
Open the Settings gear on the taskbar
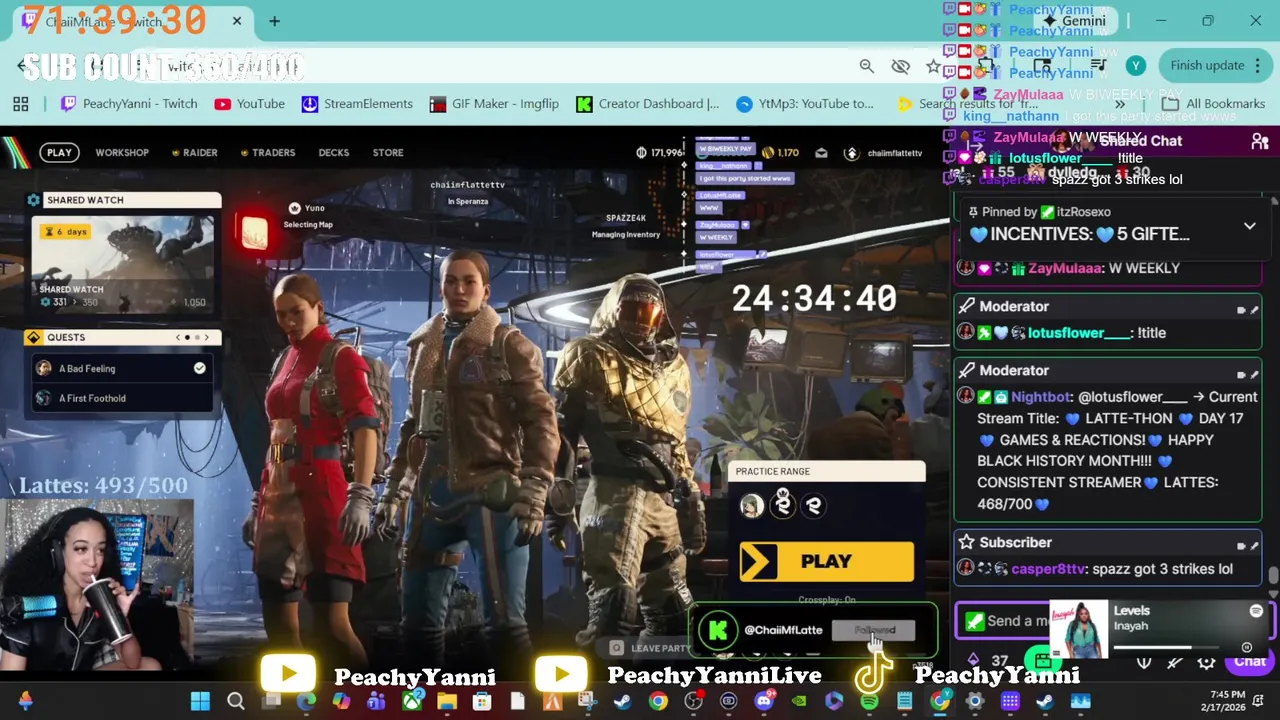(x=974, y=702)
